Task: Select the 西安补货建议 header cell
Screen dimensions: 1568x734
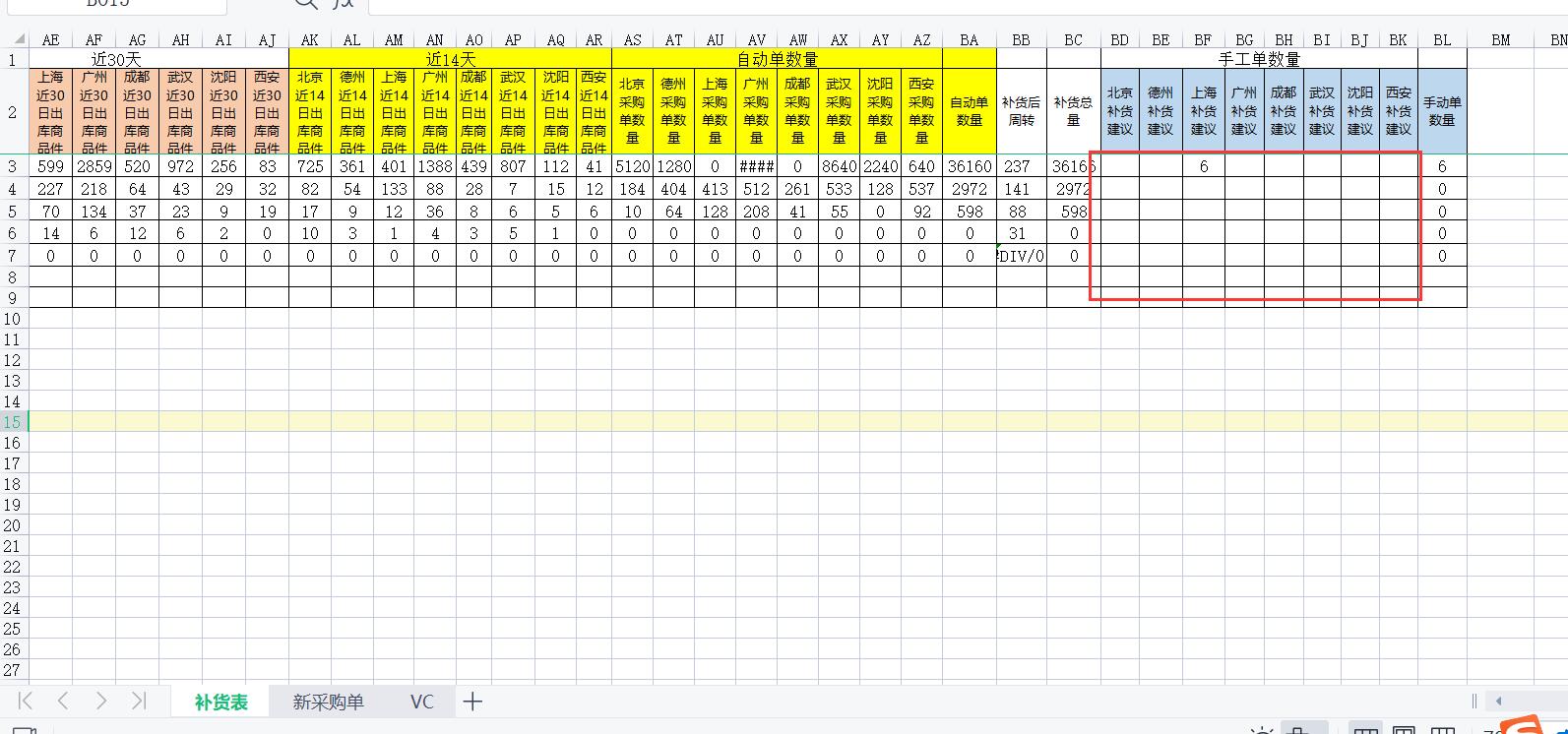Action: click(x=1399, y=111)
